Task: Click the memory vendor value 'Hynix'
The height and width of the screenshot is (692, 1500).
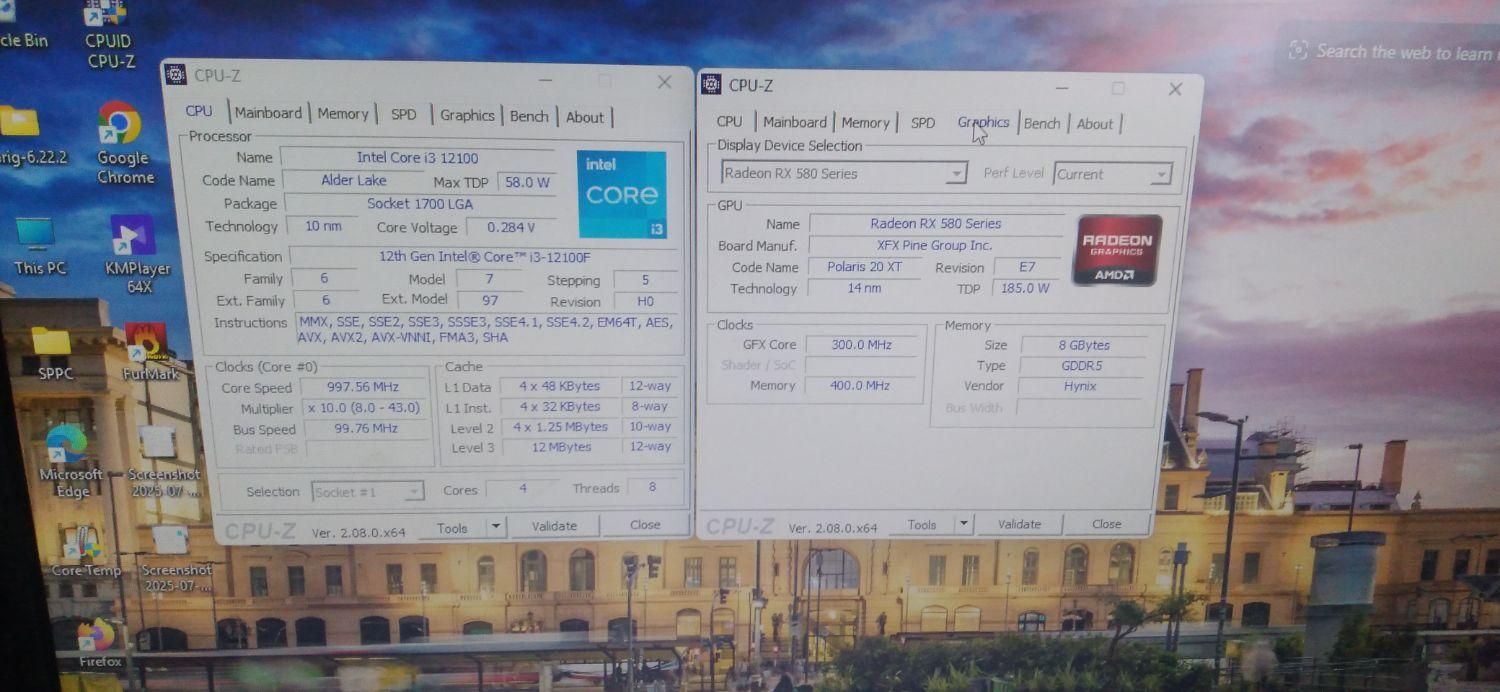Action: (x=1080, y=386)
